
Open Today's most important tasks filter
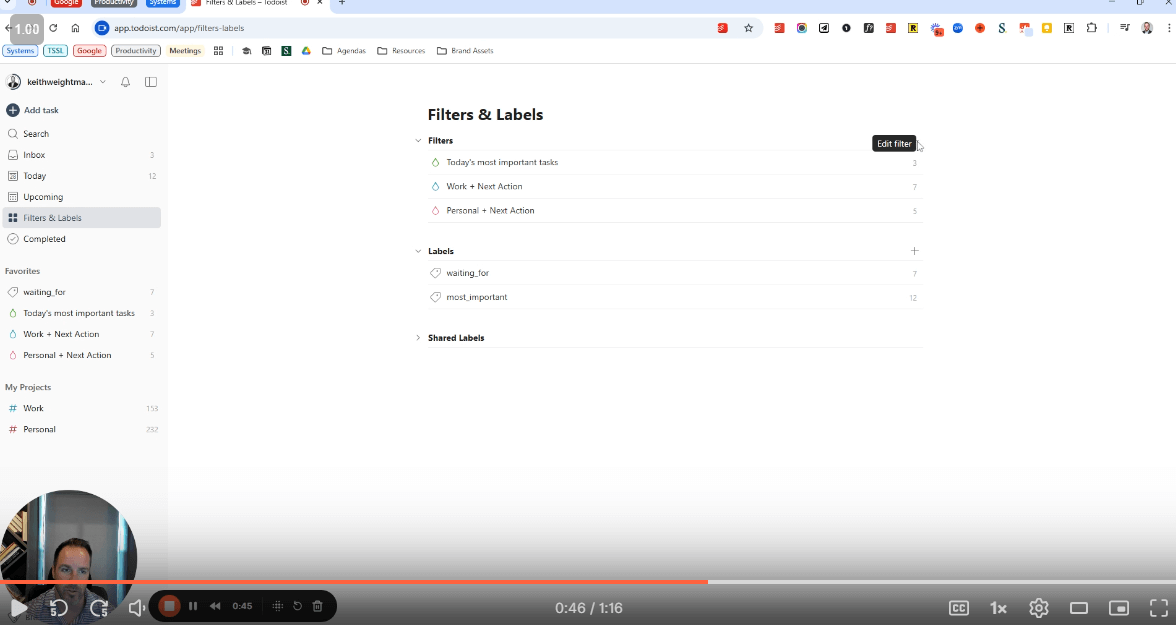pyautogui.click(x=674, y=162)
